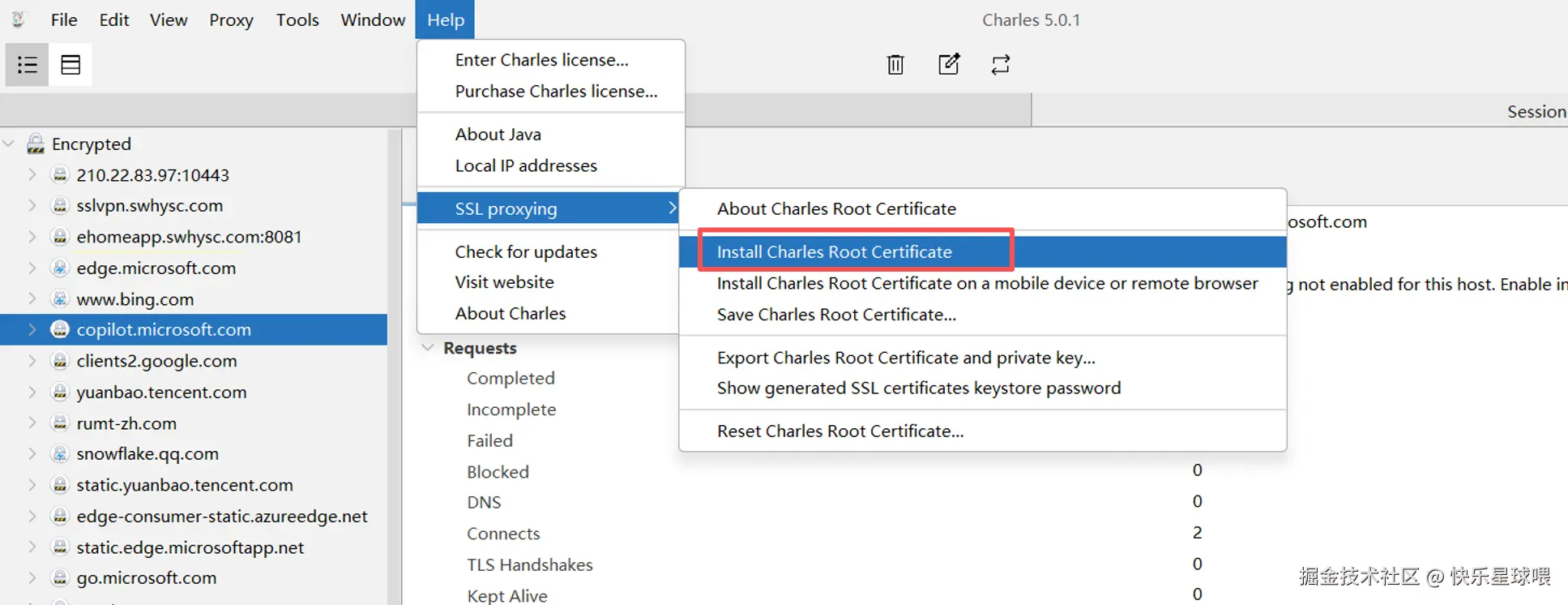Expand the copilot.microsoft.com host node

(32, 329)
